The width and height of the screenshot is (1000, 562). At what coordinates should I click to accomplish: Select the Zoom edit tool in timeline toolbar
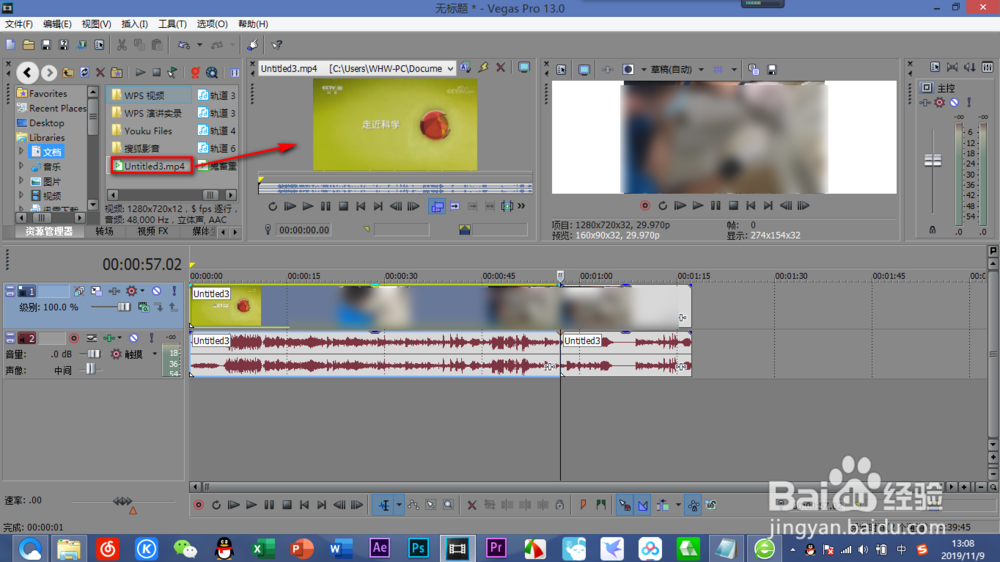449,505
